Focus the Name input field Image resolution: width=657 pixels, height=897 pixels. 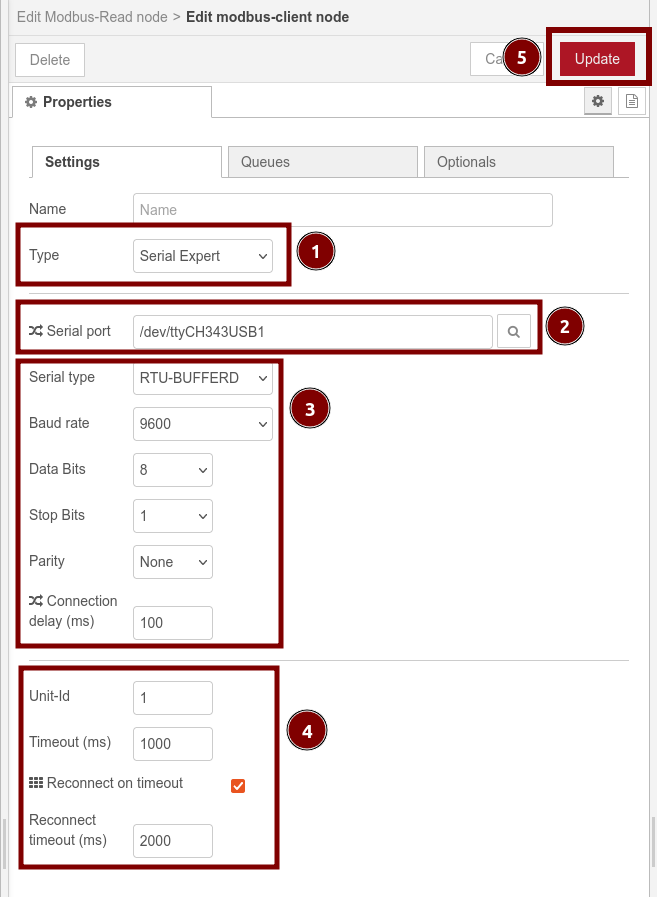(343, 210)
